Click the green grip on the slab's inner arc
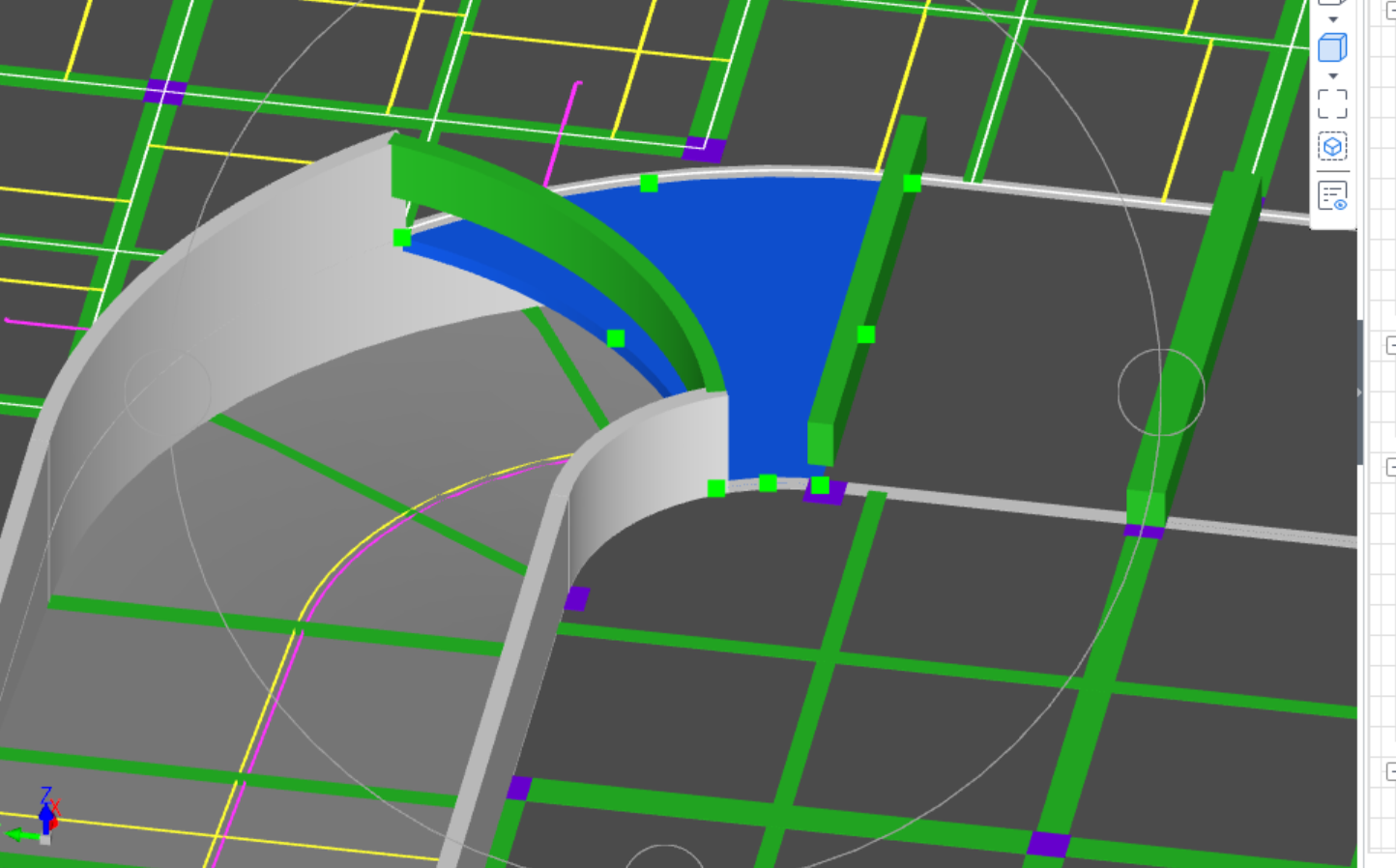The height and width of the screenshot is (868, 1396). 616,337
